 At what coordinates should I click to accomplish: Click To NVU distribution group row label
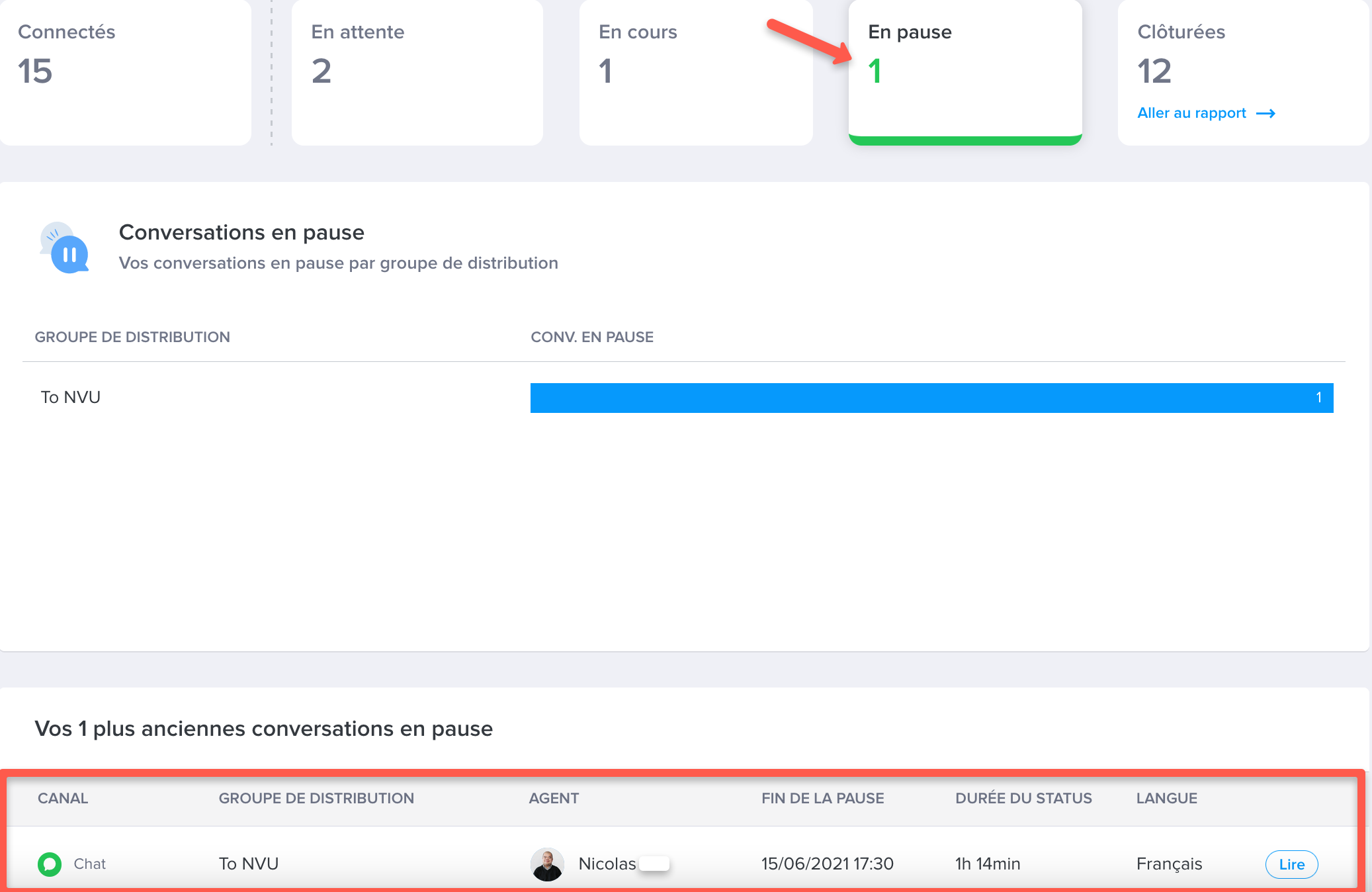[x=71, y=397]
